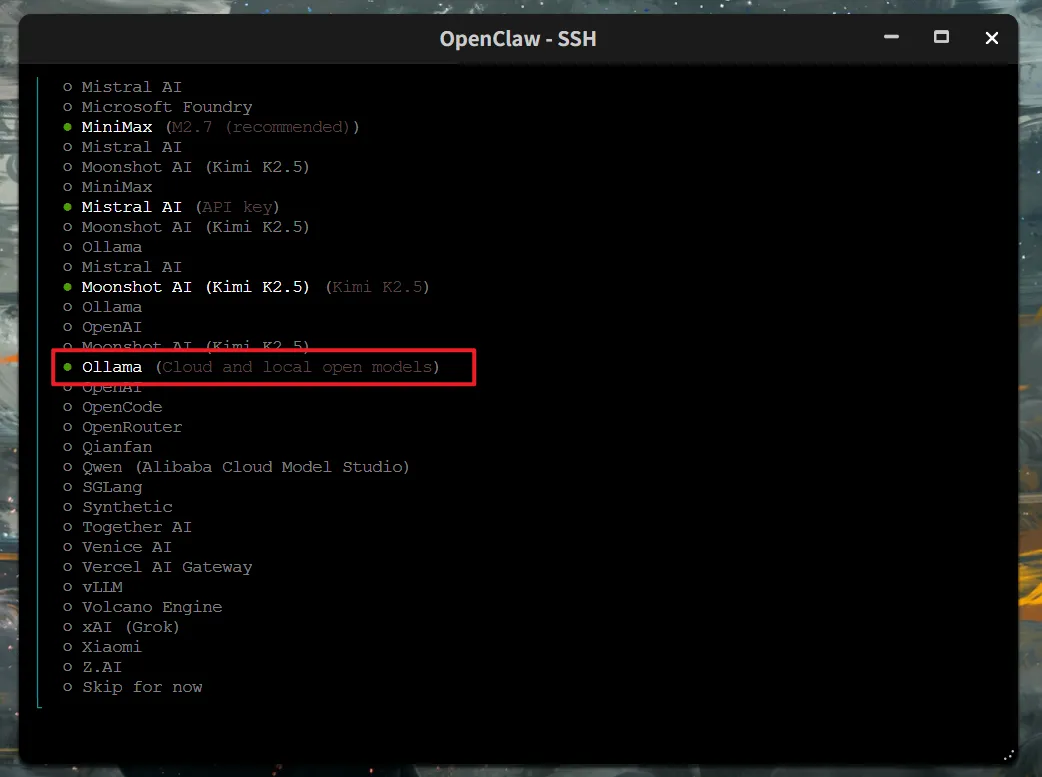The width and height of the screenshot is (1042, 777).
Task: Pick the vLLM provider
Action: tap(93, 587)
